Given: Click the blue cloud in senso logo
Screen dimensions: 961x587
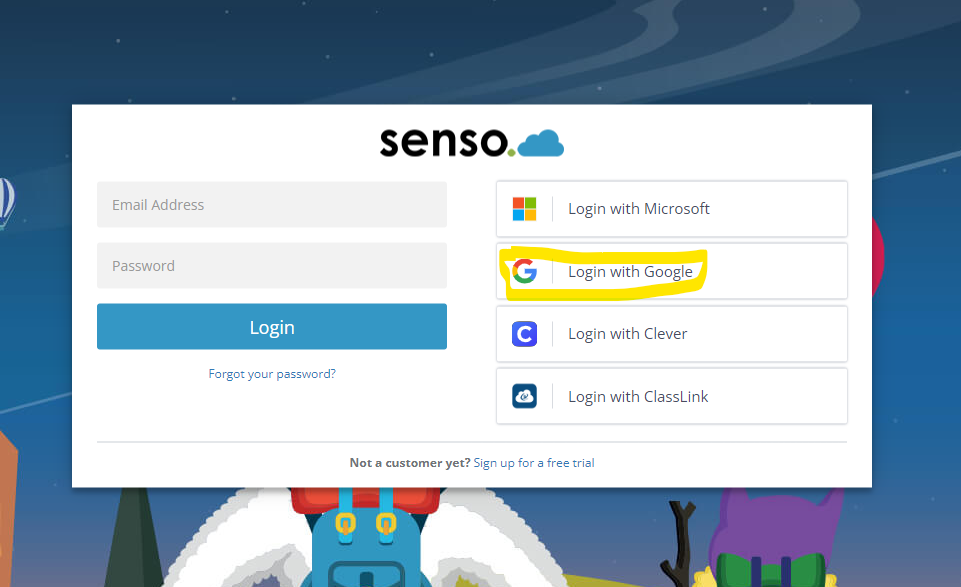Looking at the screenshot, I should coord(541,143).
